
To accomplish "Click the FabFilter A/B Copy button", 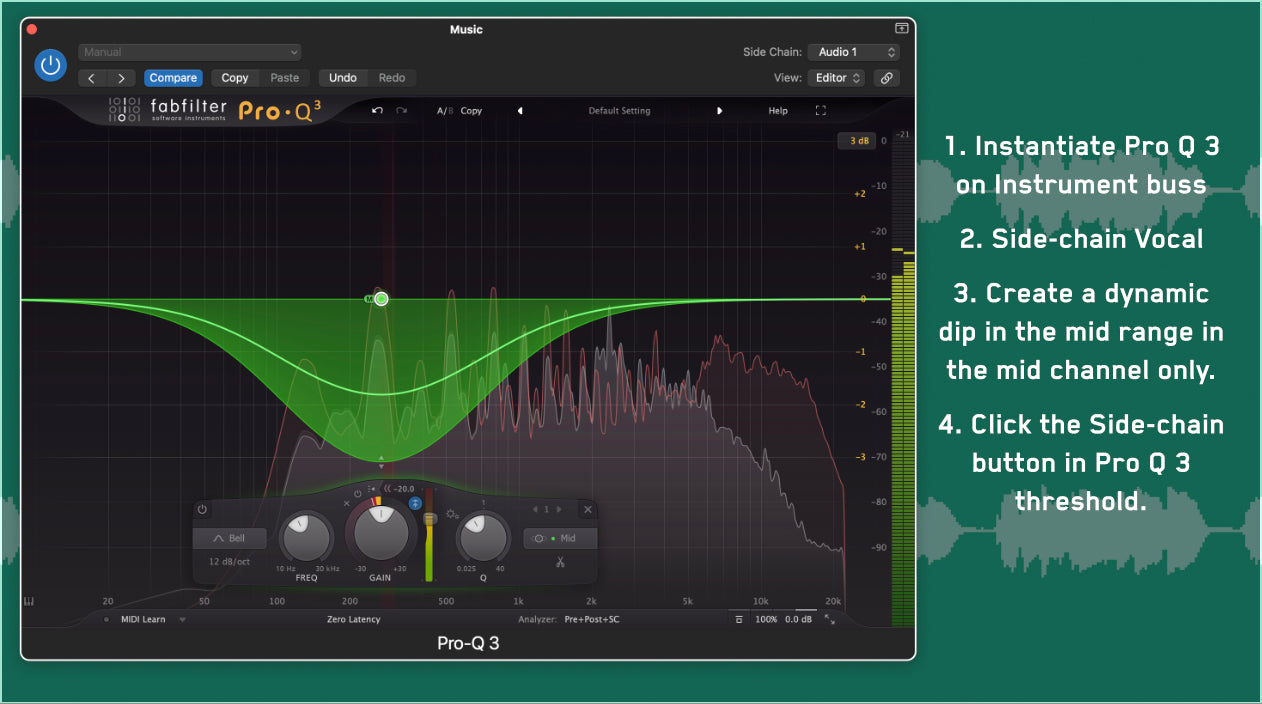I will pos(471,111).
